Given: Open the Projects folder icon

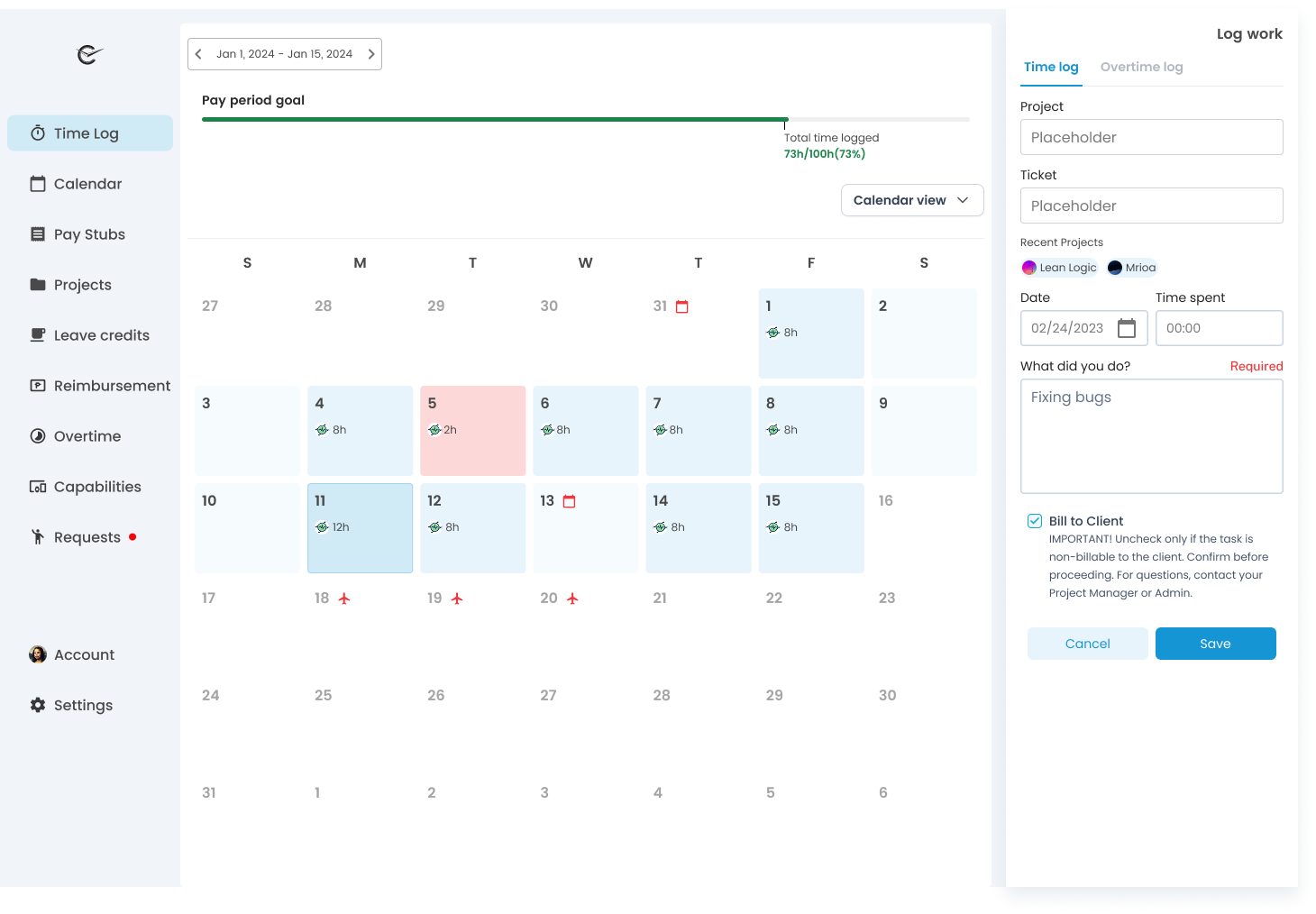Looking at the screenshot, I should (38, 284).
